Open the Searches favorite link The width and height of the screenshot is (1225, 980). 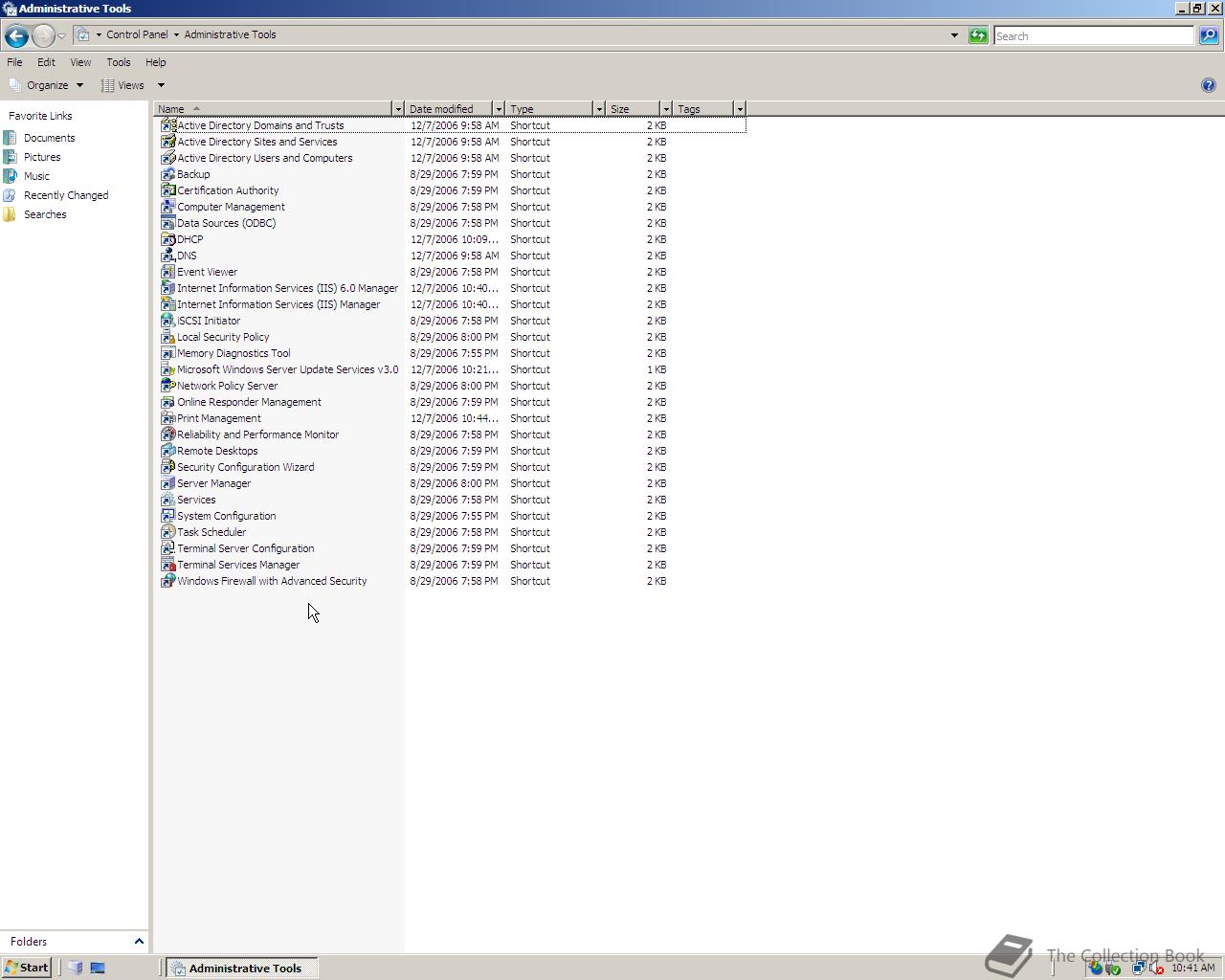pos(45,214)
